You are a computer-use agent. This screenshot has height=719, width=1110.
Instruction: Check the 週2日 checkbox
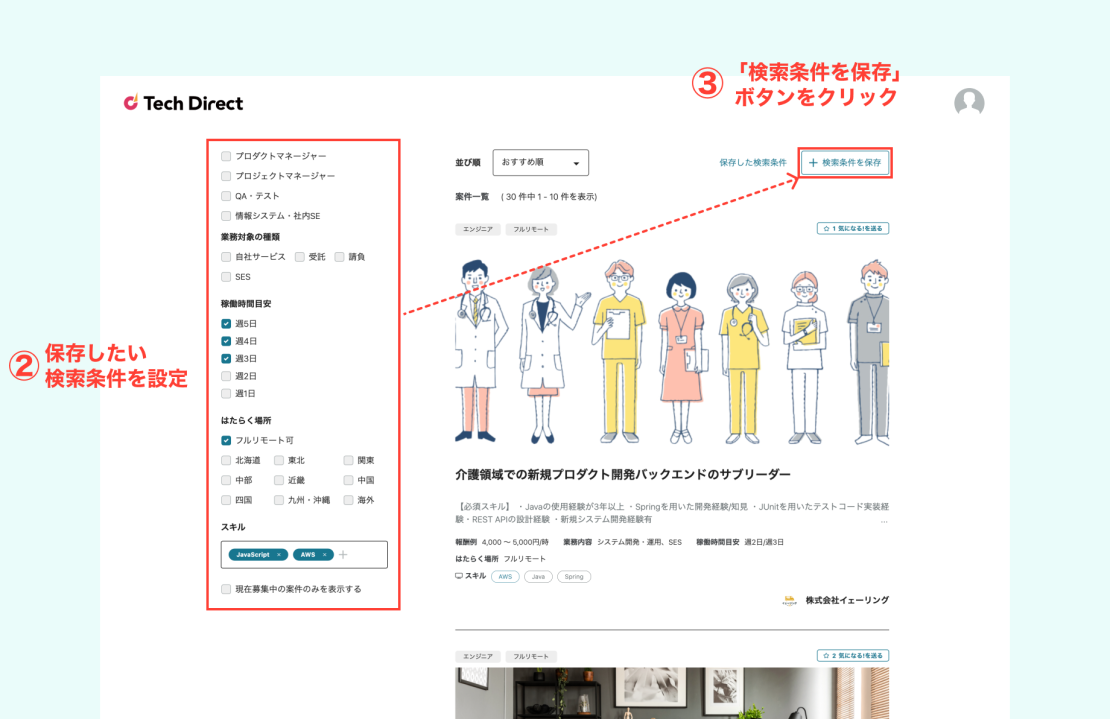click(x=226, y=376)
